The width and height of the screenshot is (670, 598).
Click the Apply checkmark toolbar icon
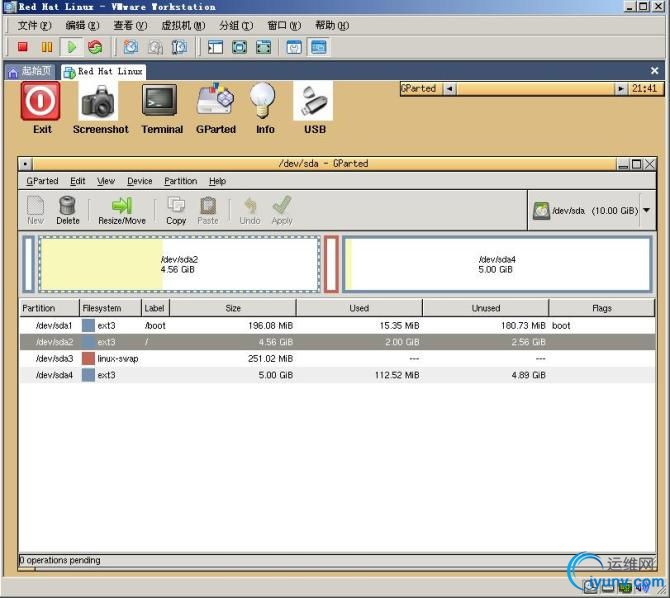282,210
